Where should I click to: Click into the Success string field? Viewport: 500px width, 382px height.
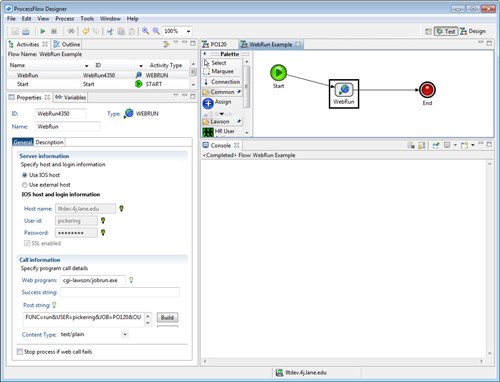[x=120, y=292]
